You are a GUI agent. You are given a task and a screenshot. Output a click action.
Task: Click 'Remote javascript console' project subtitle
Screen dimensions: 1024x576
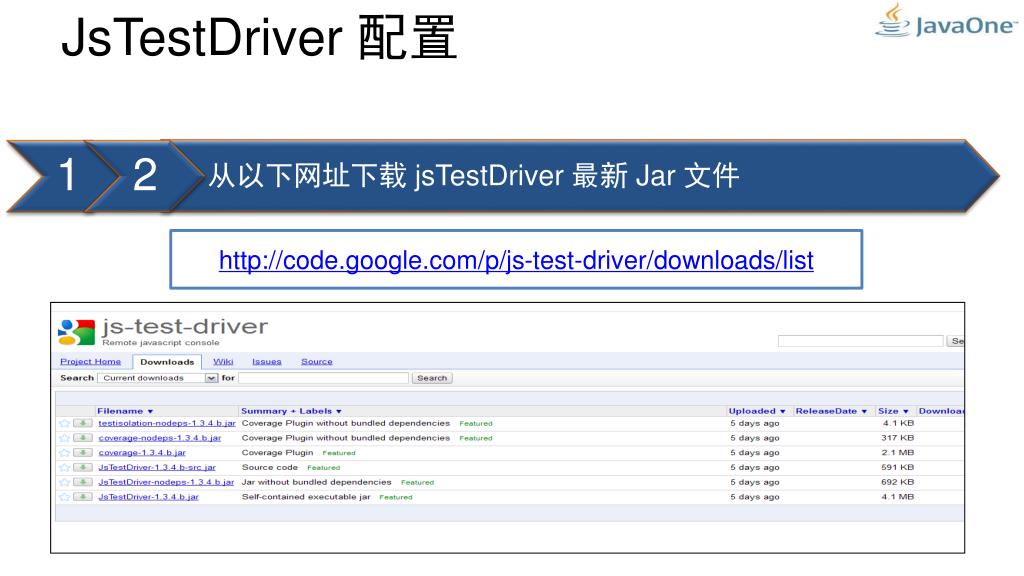click(x=161, y=343)
